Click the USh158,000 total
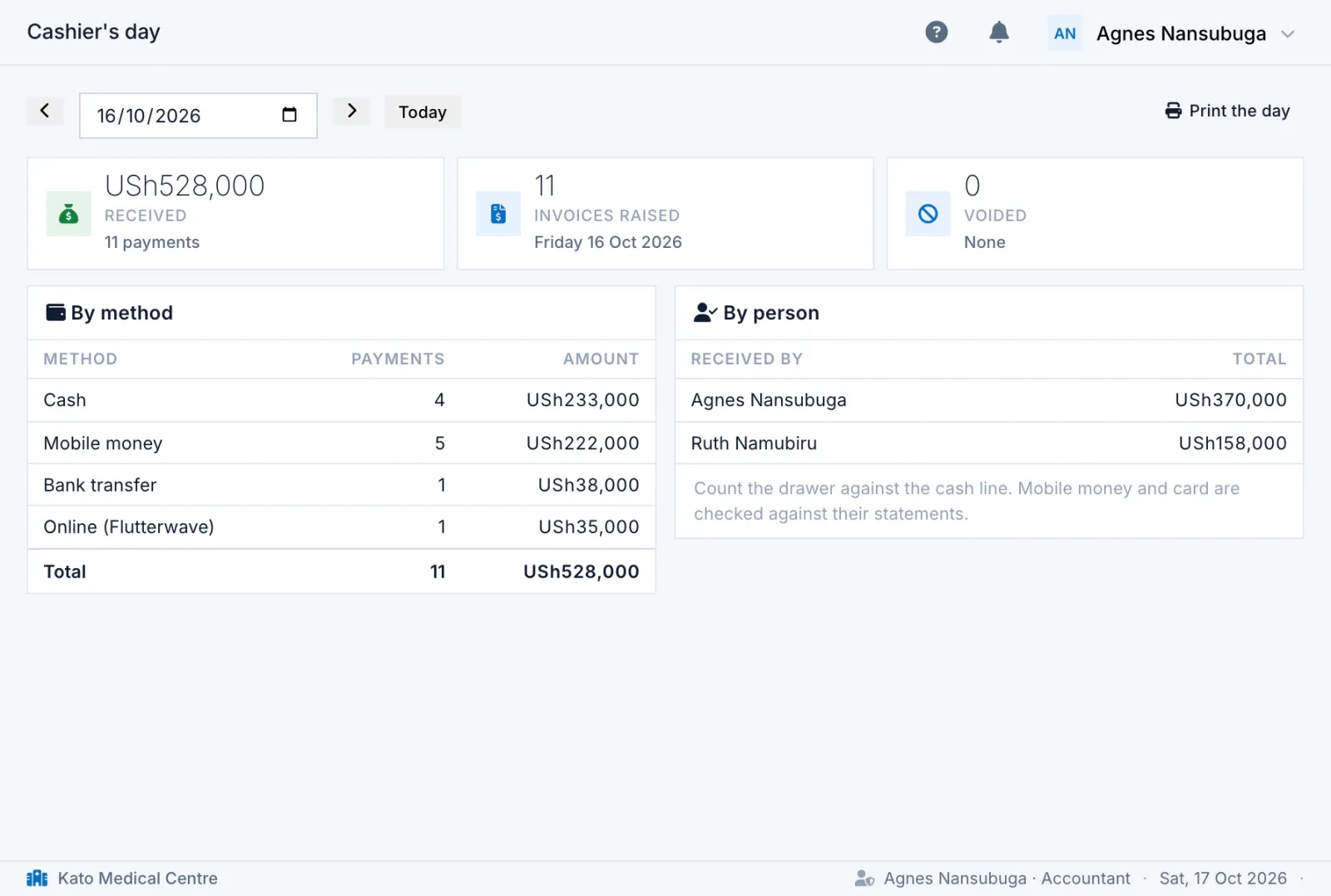The height and width of the screenshot is (896, 1331). (x=1233, y=443)
